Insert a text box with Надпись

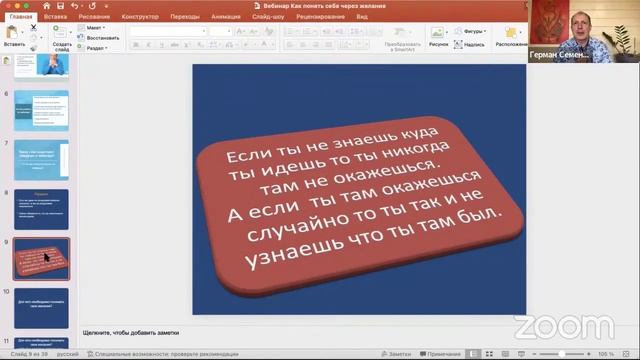point(469,44)
